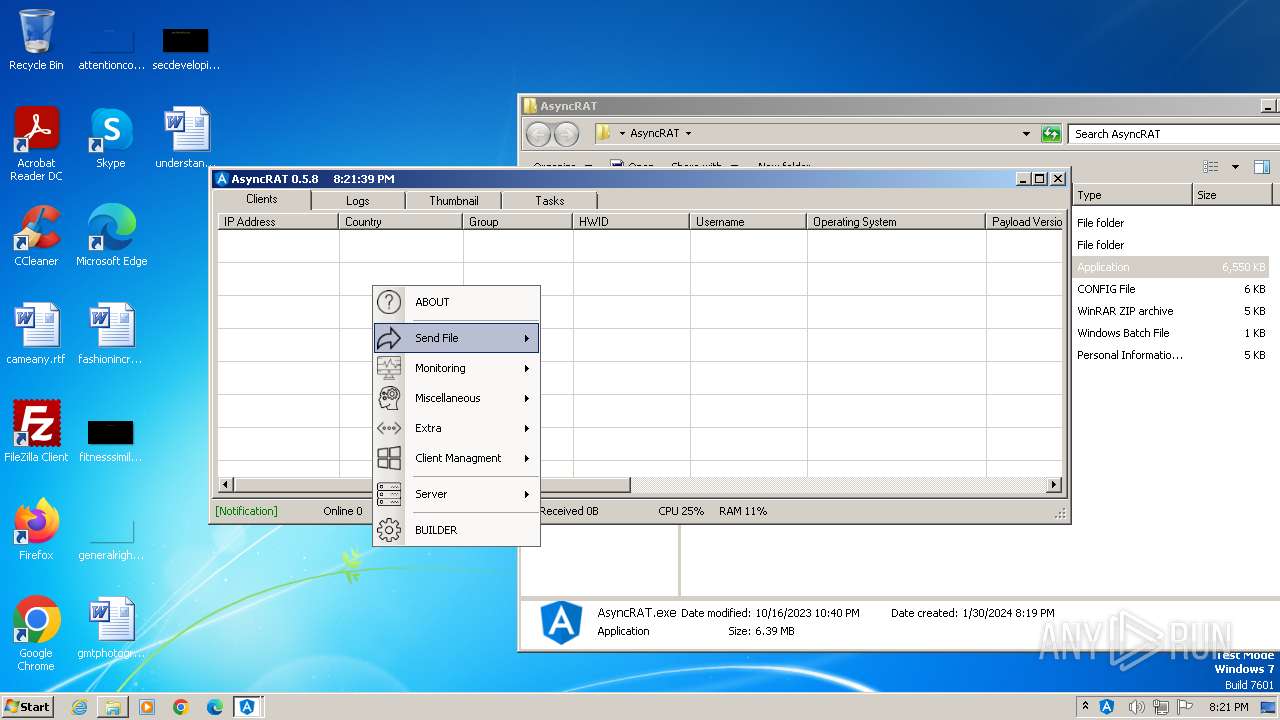Image resolution: width=1280 pixels, height=720 pixels.
Task: Click Username column header
Action: [x=748, y=222]
